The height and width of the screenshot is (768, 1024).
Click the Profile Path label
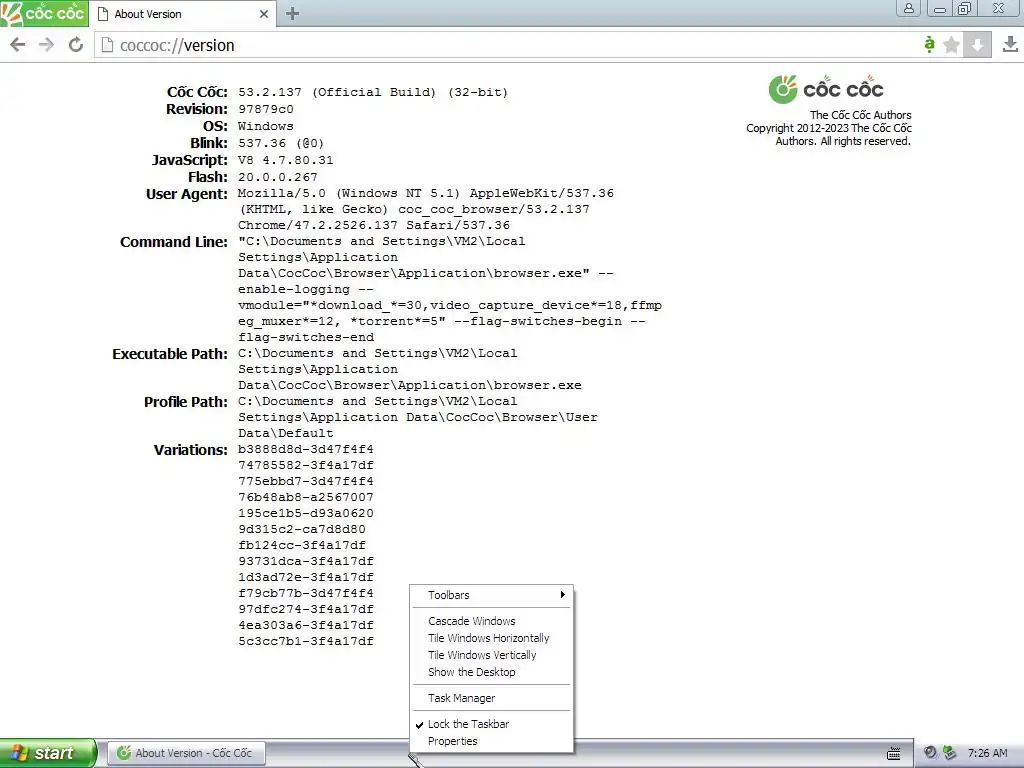click(x=186, y=402)
